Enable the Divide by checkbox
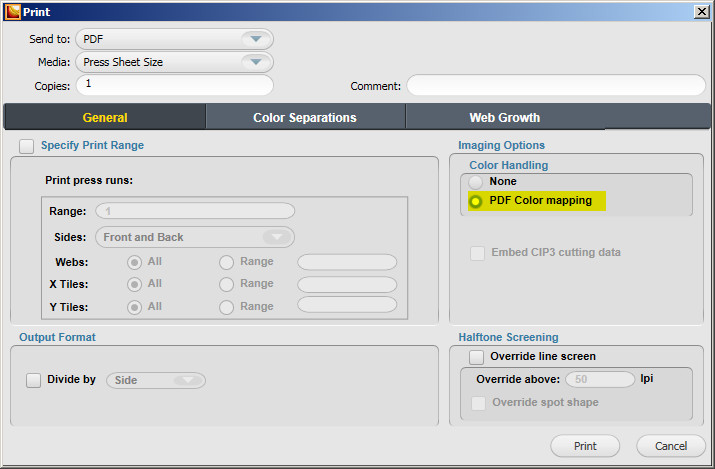715x469 pixels. tap(33, 380)
